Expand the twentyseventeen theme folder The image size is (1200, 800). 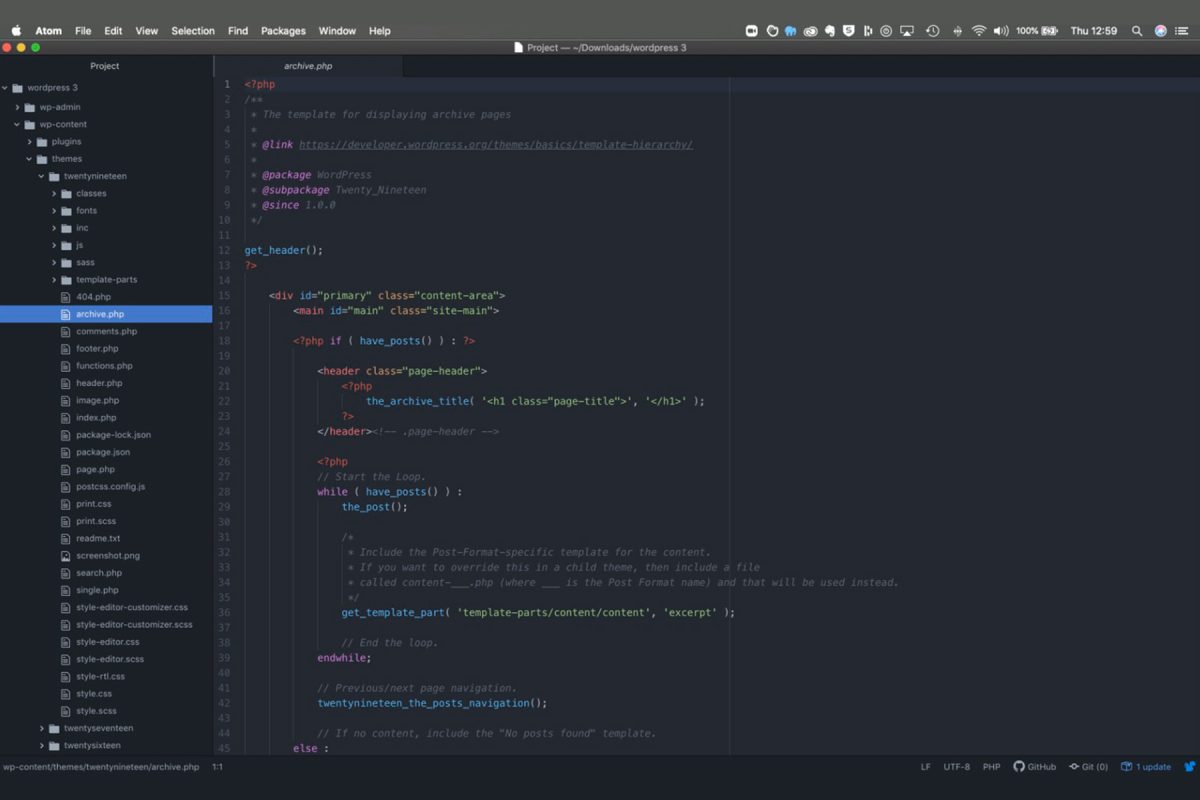41,727
